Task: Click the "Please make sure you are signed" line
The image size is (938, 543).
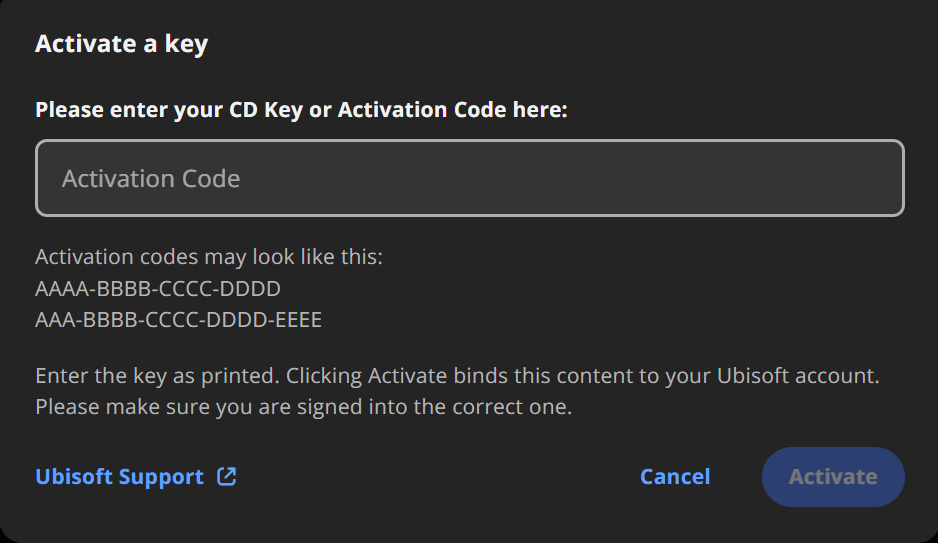Action: (x=303, y=408)
